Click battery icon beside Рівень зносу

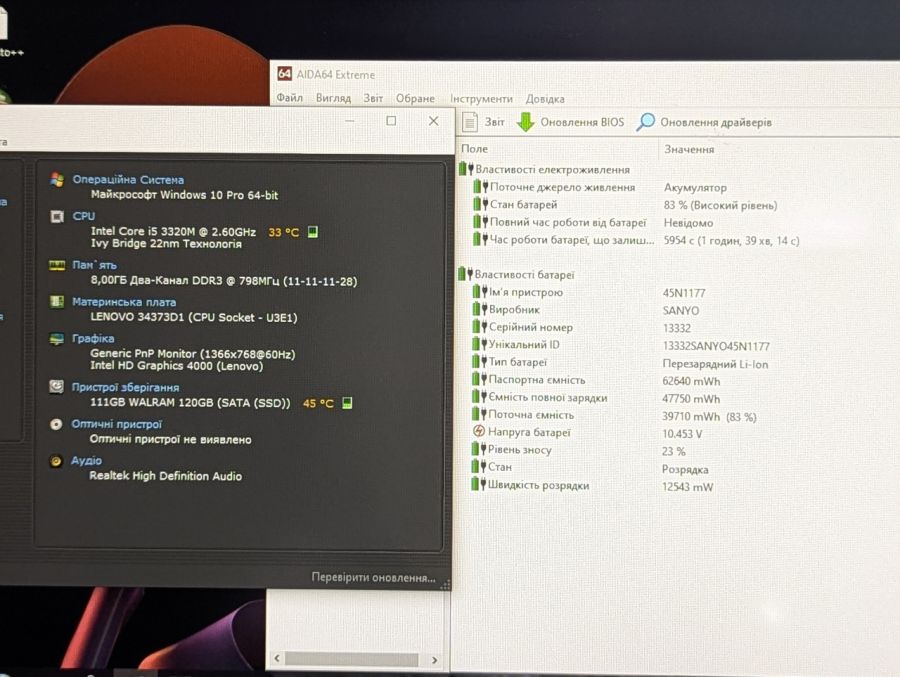tap(479, 449)
